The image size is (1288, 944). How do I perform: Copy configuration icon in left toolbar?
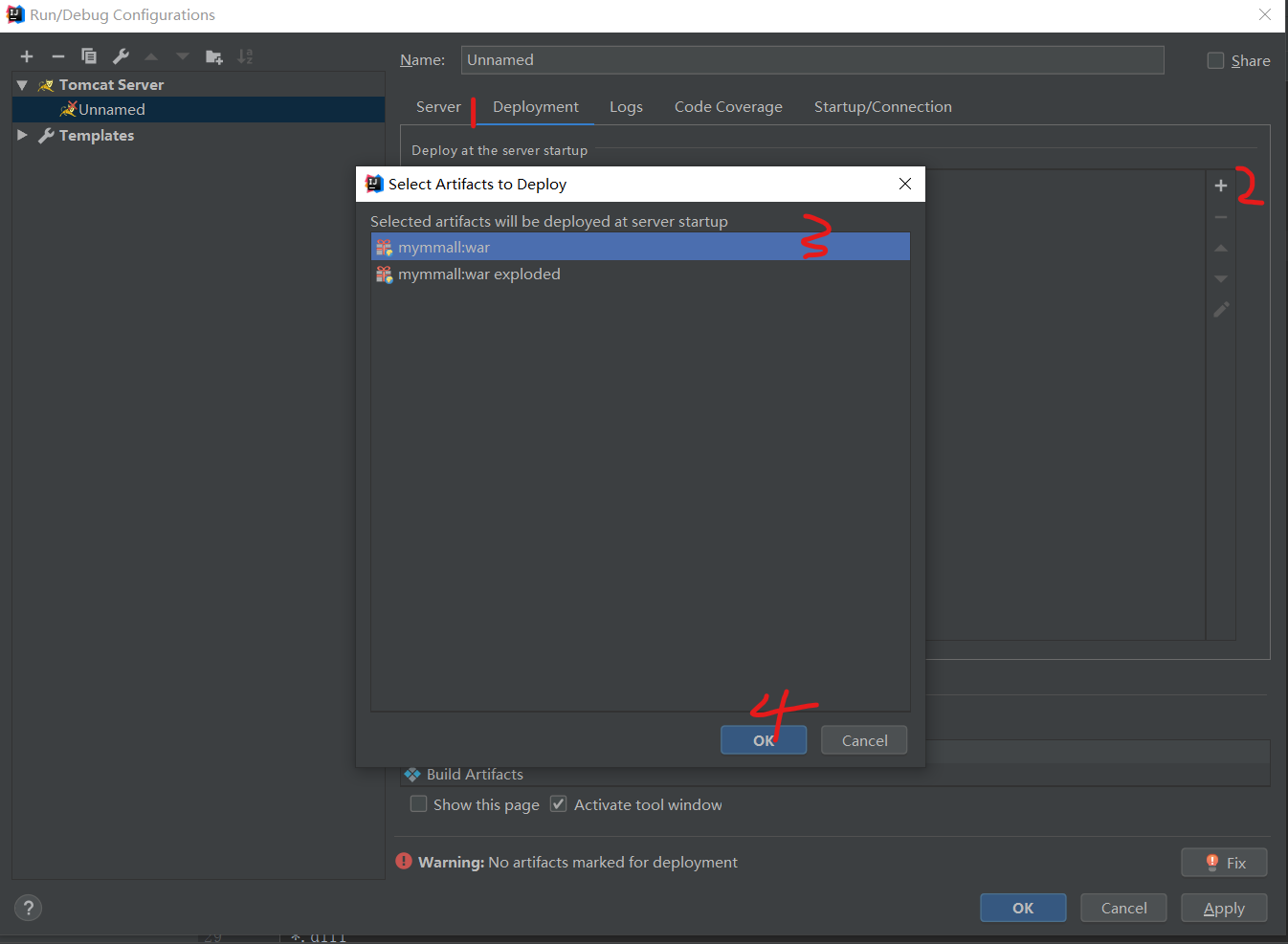pyautogui.click(x=89, y=56)
